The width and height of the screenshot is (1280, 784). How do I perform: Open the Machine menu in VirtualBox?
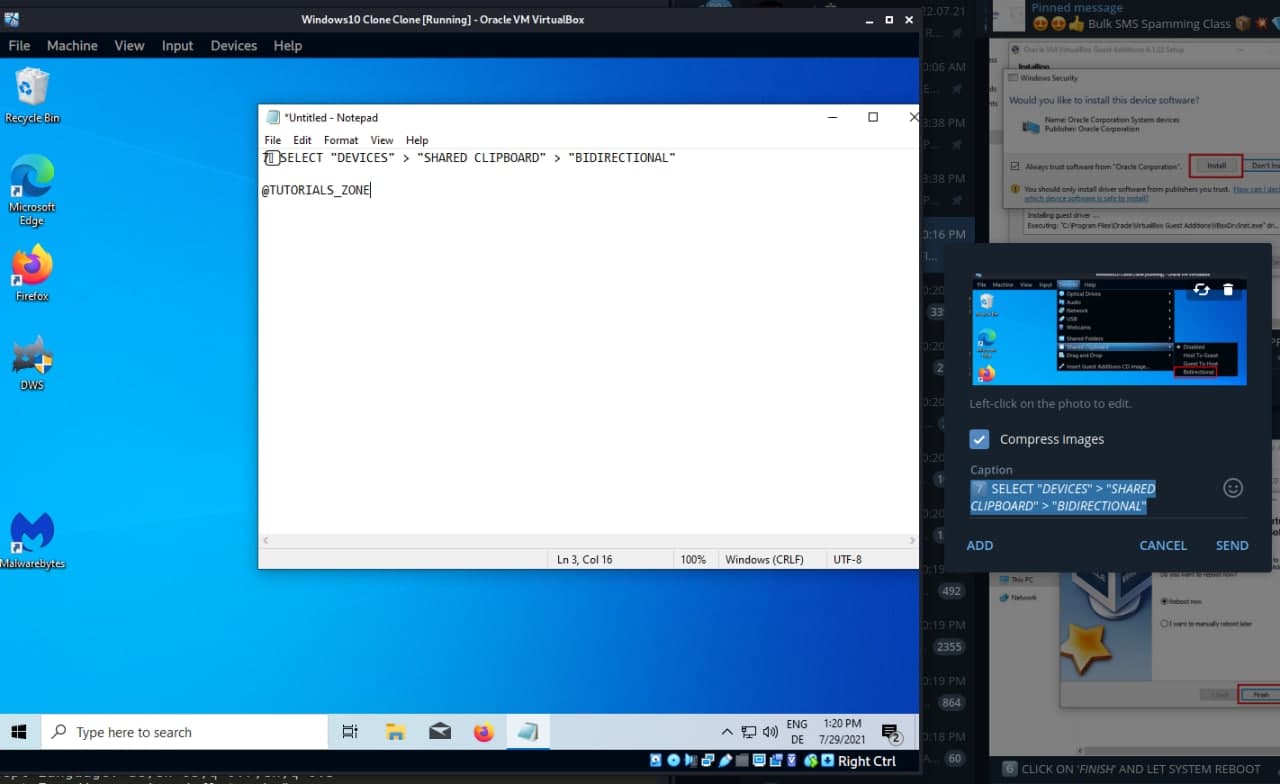coord(72,46)
